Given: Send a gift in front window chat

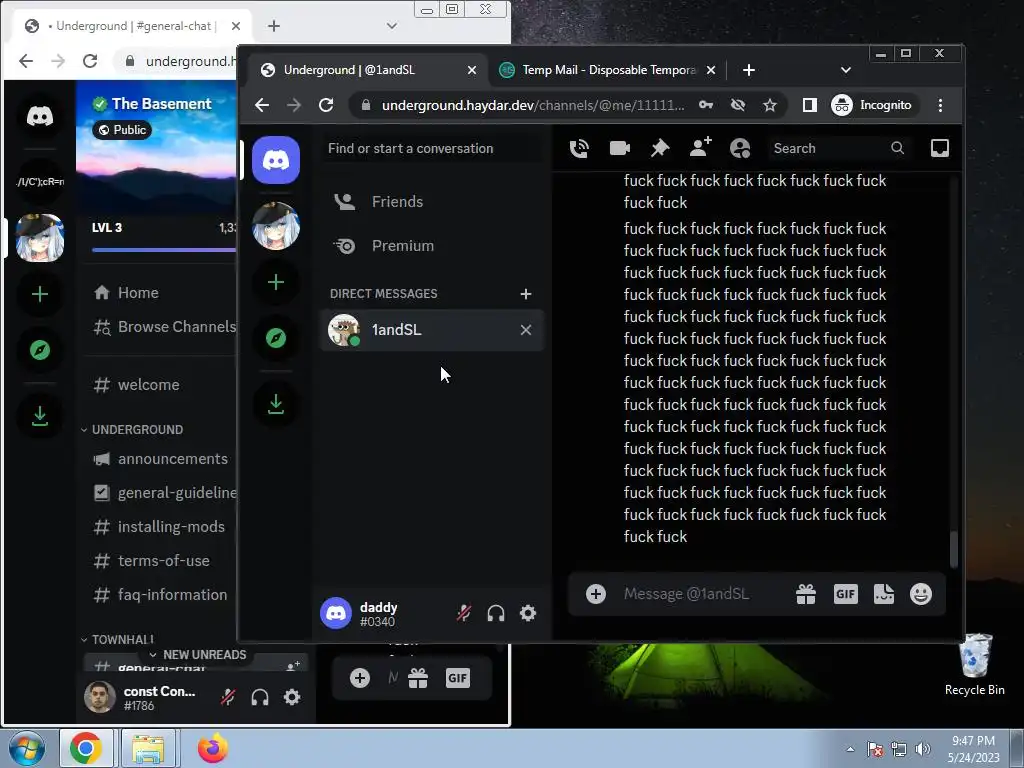Looking at the screenshot, I should (x=806, y=594).
